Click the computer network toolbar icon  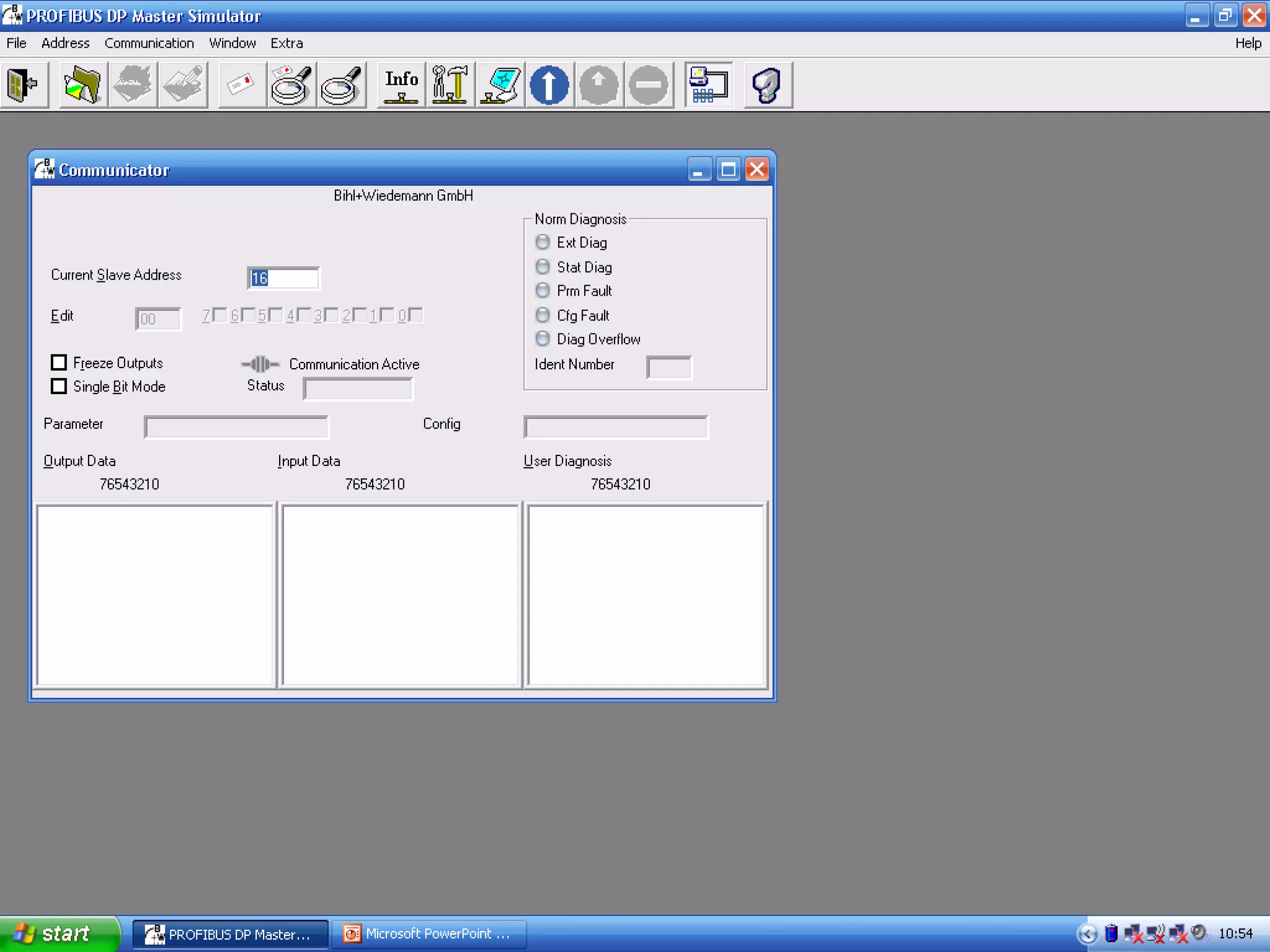pyautogui.click(x=708, y=85)
